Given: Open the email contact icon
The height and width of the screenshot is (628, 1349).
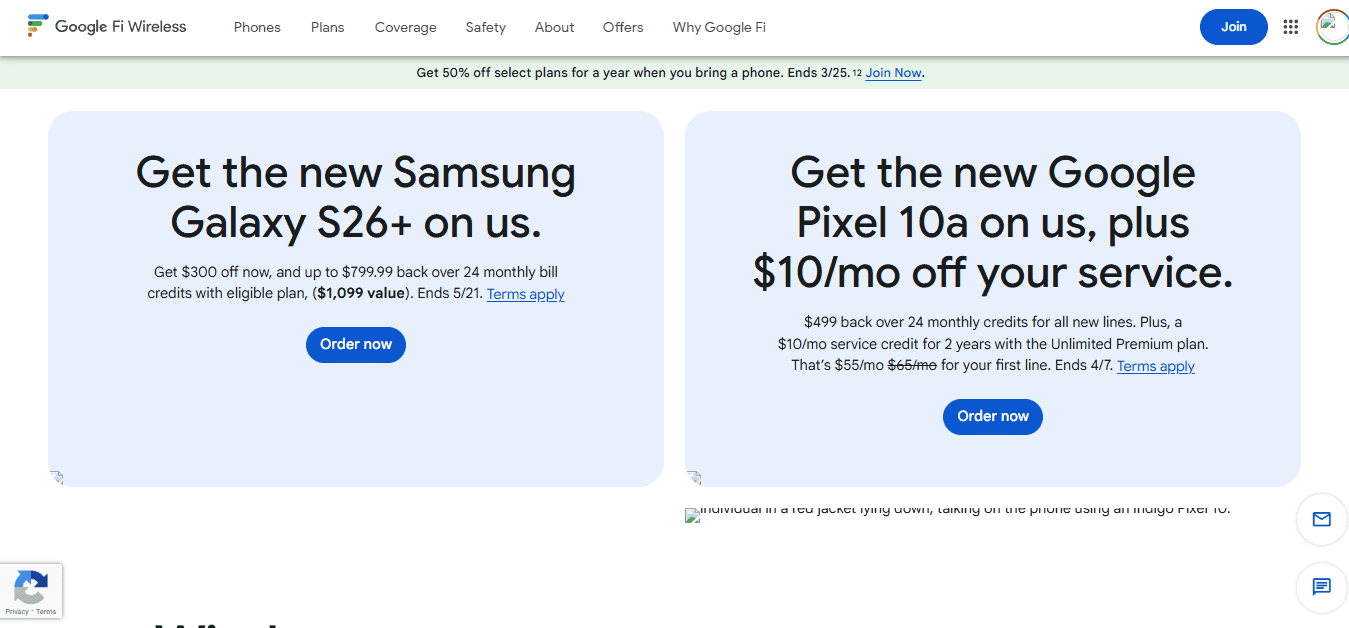Looking at the screenshot, I should point(1321,520).
